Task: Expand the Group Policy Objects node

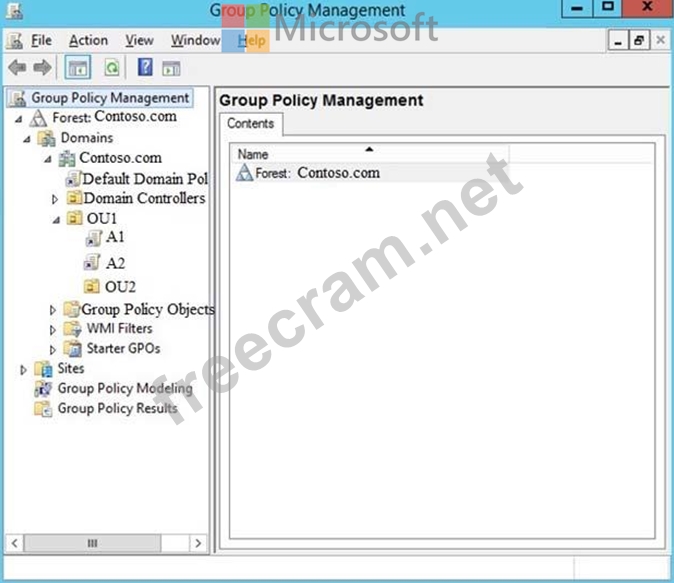Action: (52, 310)
